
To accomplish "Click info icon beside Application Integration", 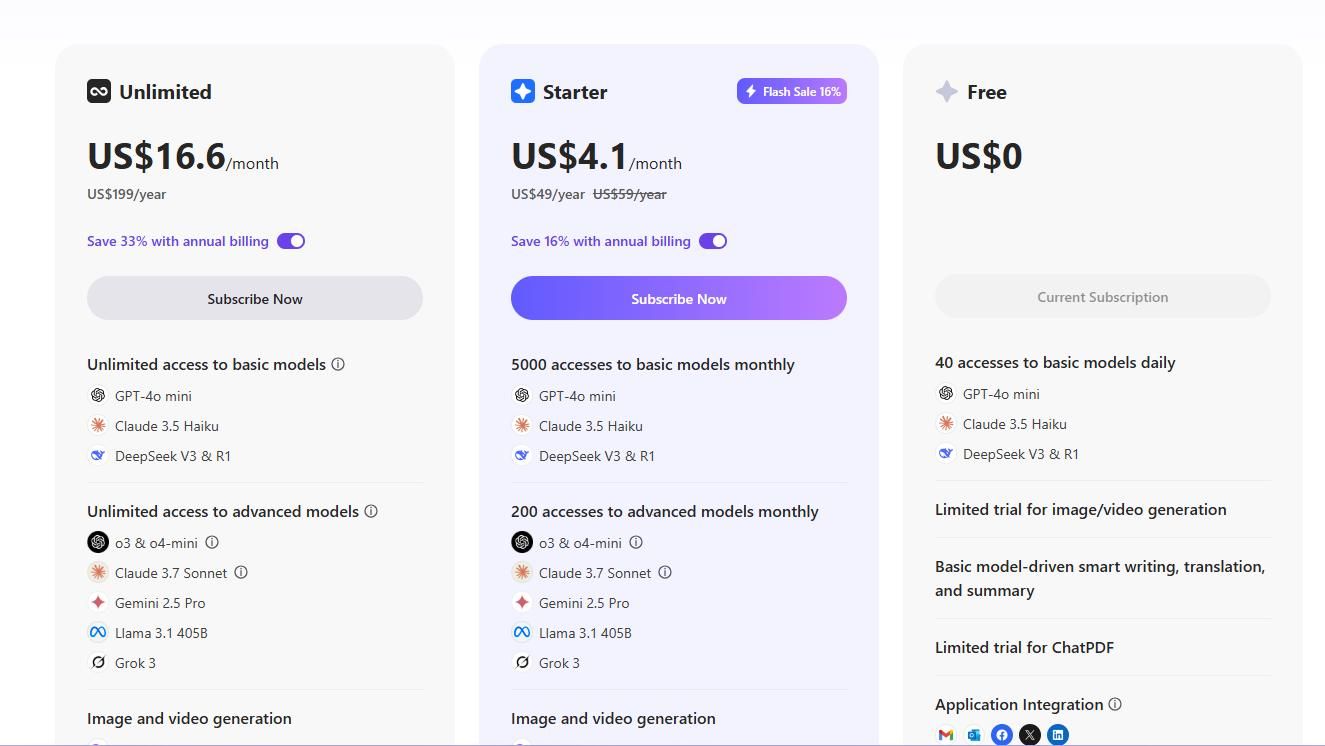I will 1115,704.
